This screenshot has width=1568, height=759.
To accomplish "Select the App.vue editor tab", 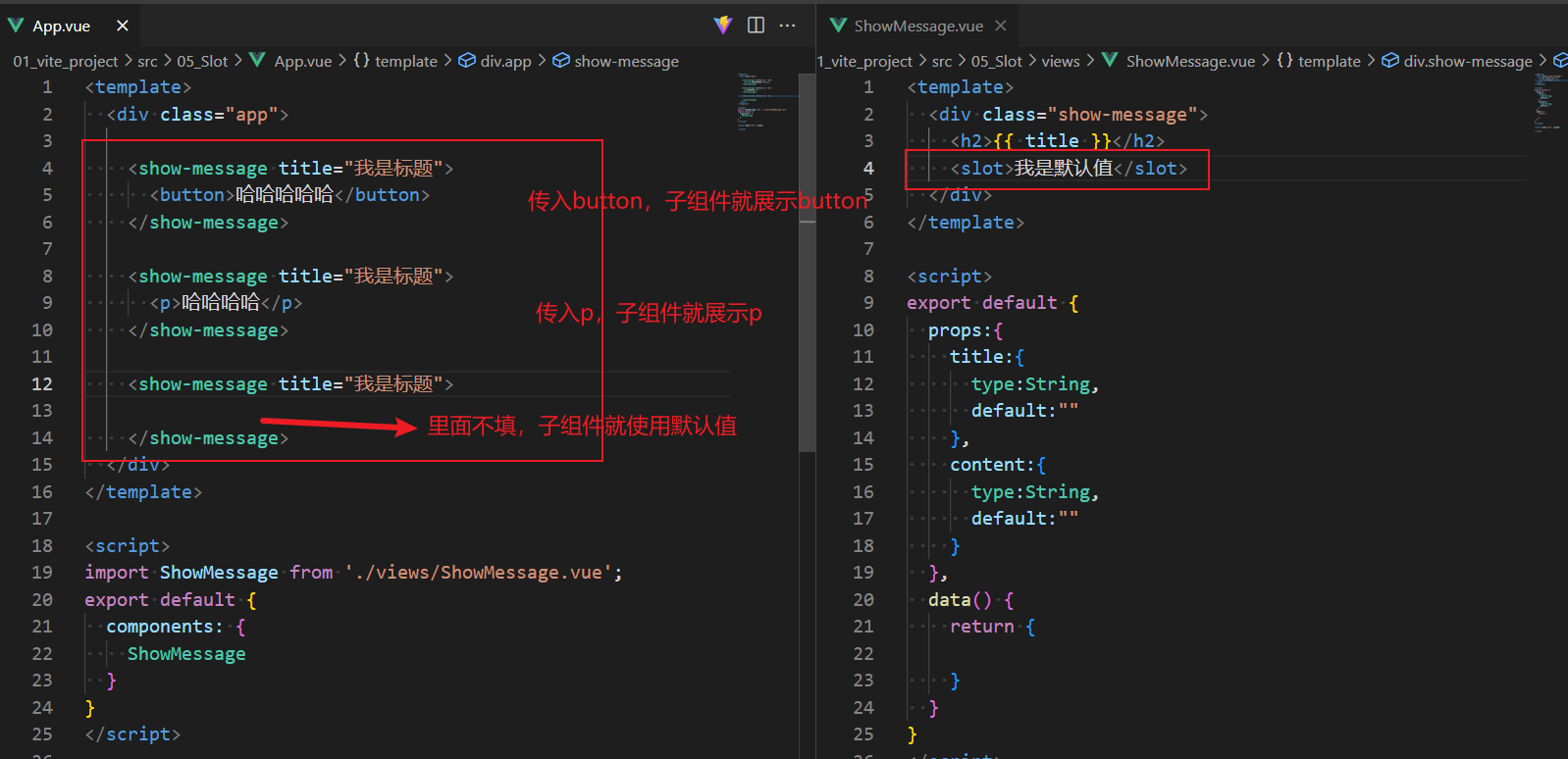I will coord(69,25).
